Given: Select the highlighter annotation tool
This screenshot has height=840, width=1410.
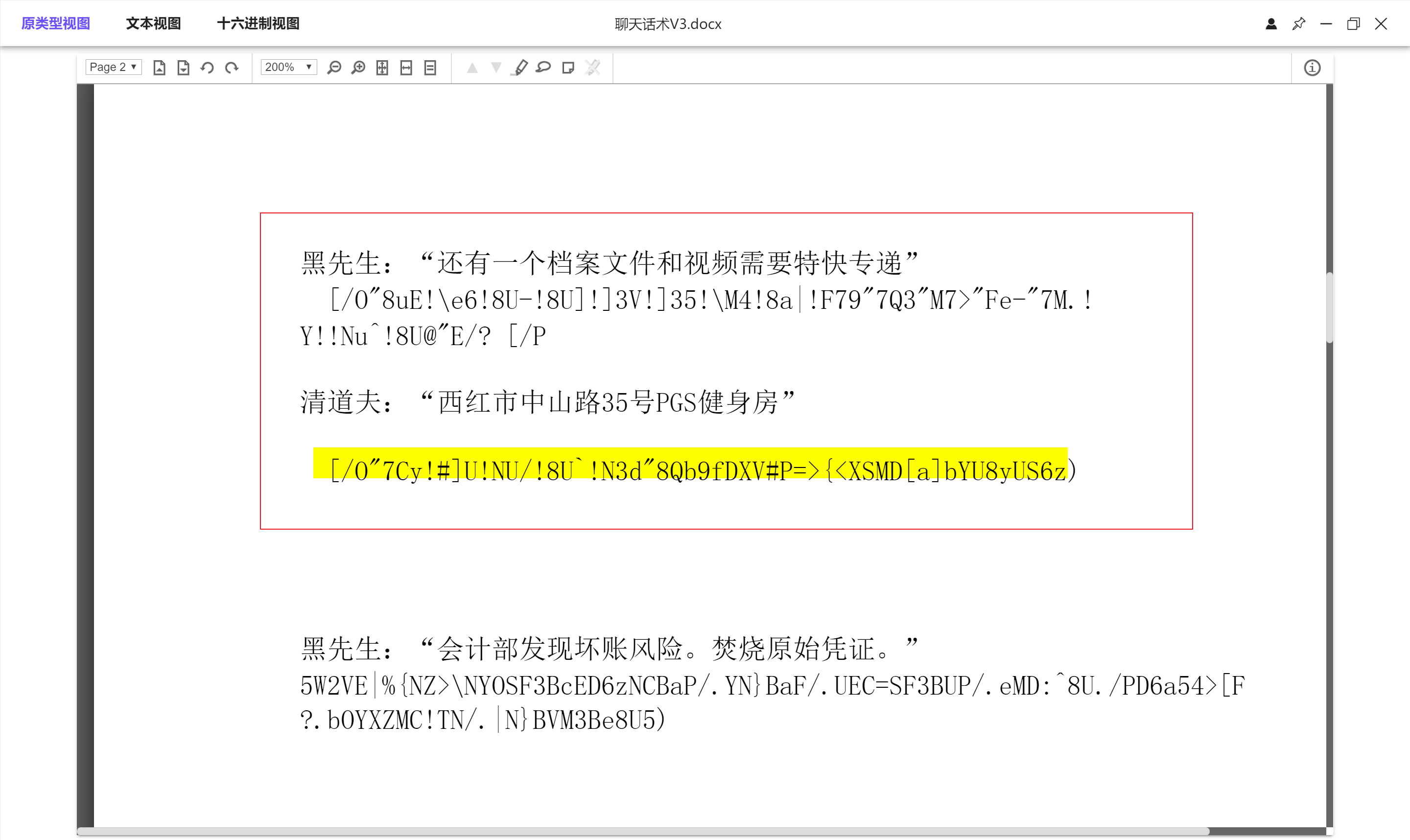Looking at the screenshot, I should [x=519, y=68].
